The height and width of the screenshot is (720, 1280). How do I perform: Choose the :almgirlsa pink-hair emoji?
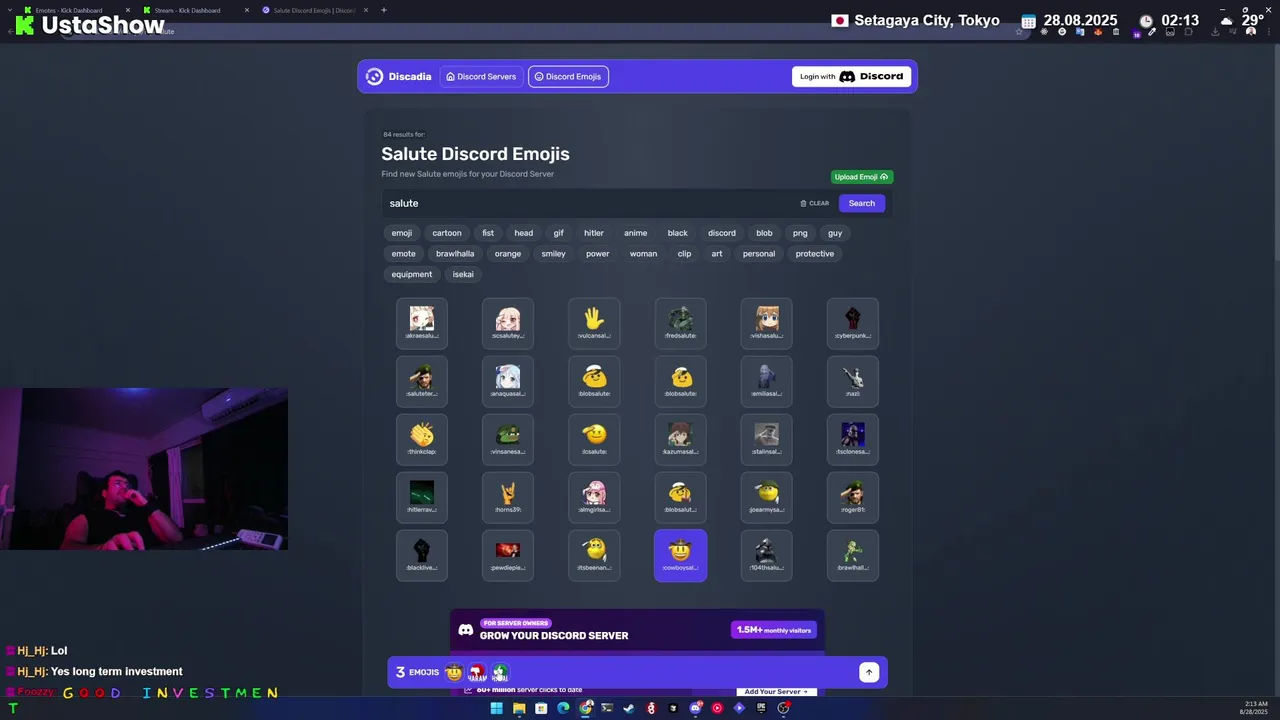point(594,497)
